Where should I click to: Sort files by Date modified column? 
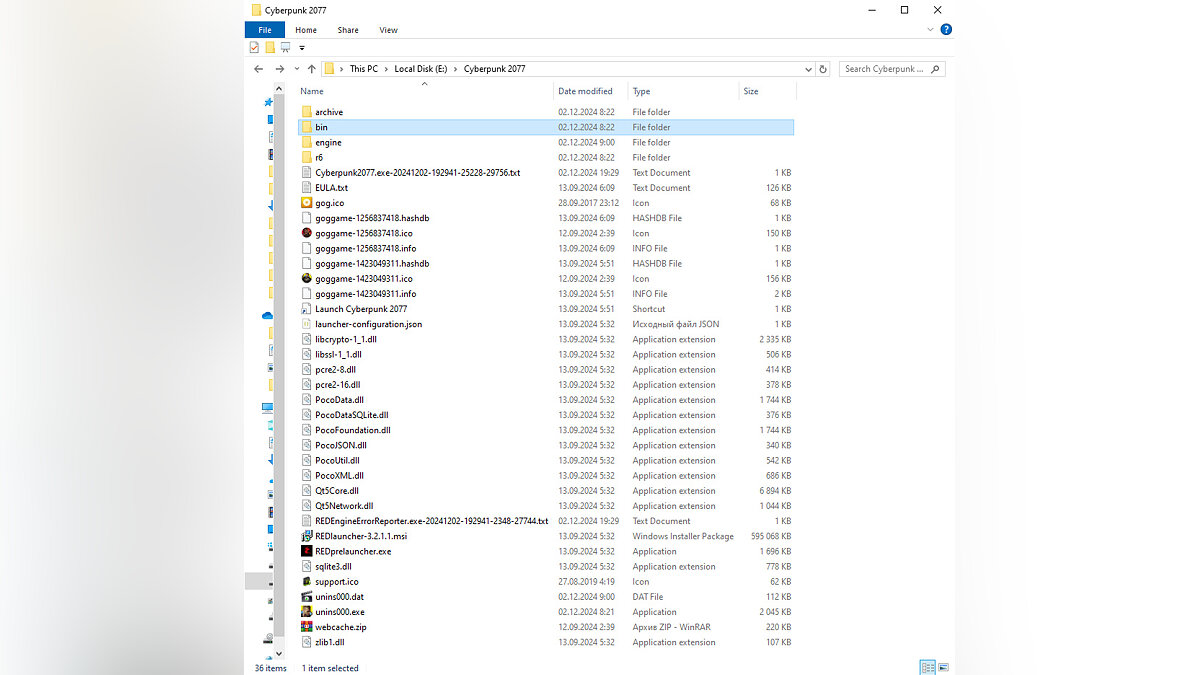pos(585,91)
